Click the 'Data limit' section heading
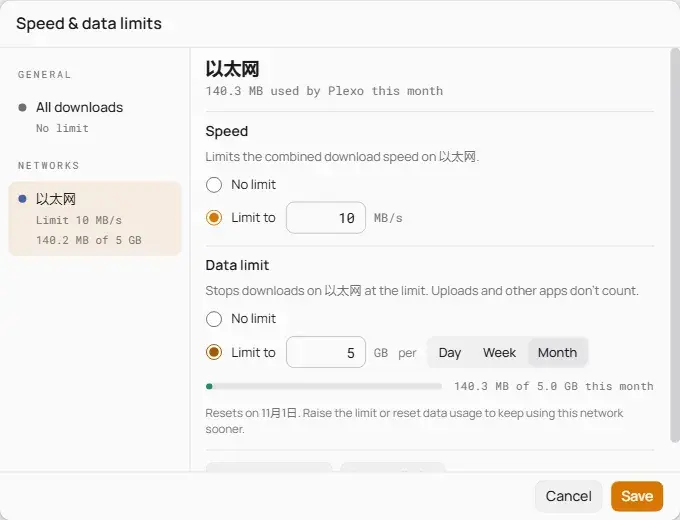Image resolution: width=680 pixels, height=520 pixels. coord(237,265)
